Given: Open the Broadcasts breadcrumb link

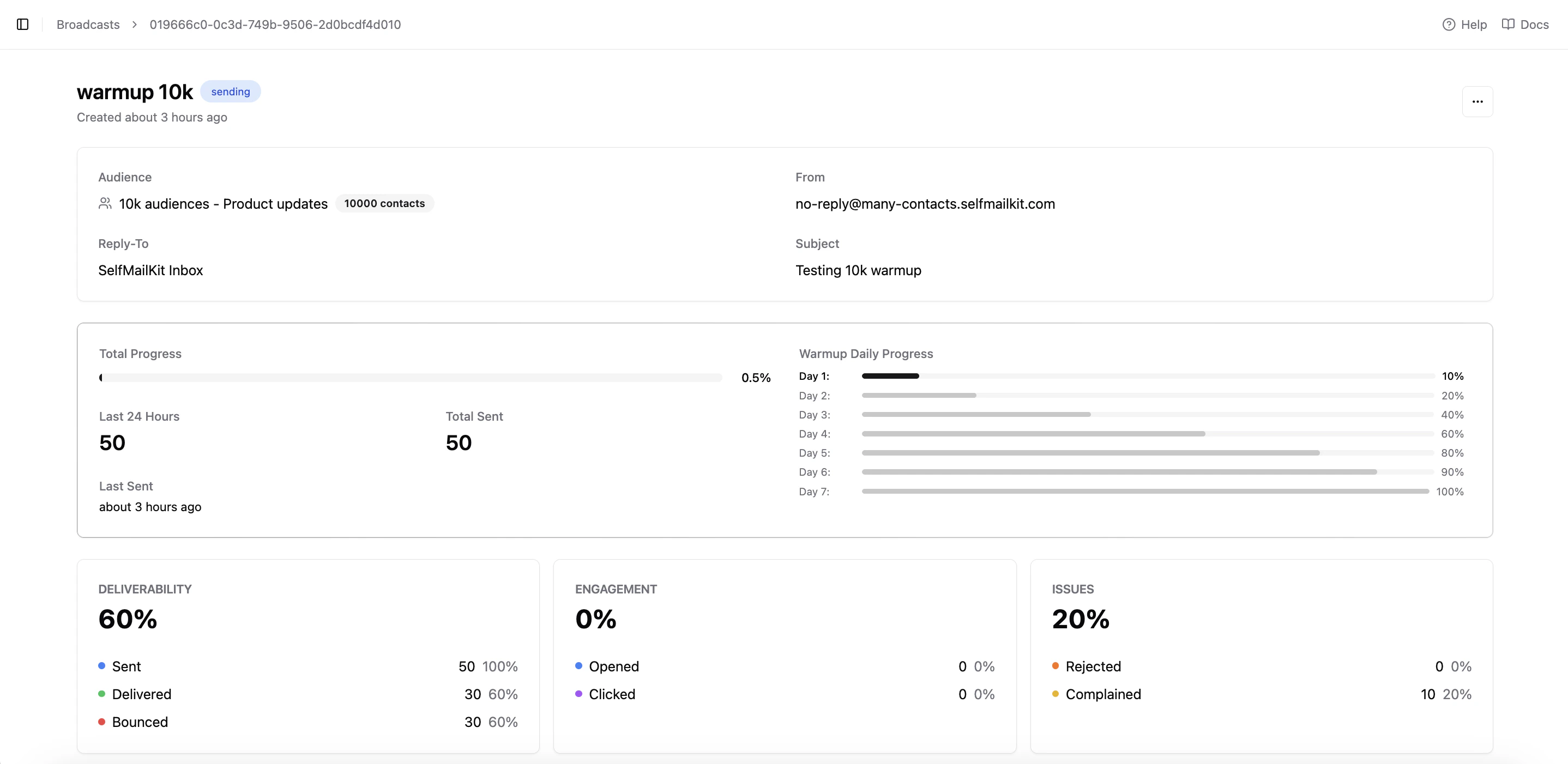Looking at the screenshot, I should [x=88, y=25].
